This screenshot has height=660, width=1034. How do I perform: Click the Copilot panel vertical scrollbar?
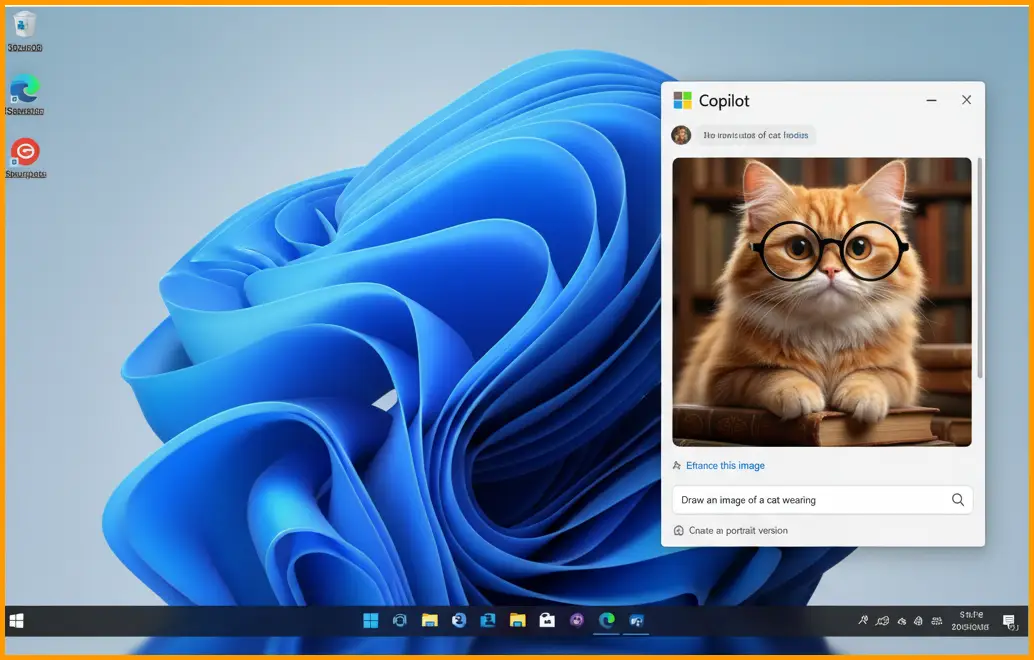pos(979,270)
